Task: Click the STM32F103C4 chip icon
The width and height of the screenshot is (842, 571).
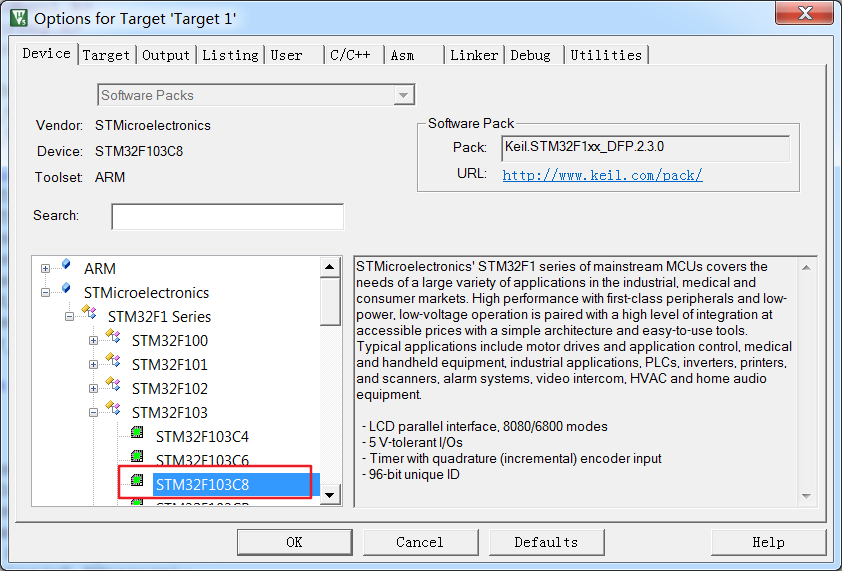Action: [137, 432]
